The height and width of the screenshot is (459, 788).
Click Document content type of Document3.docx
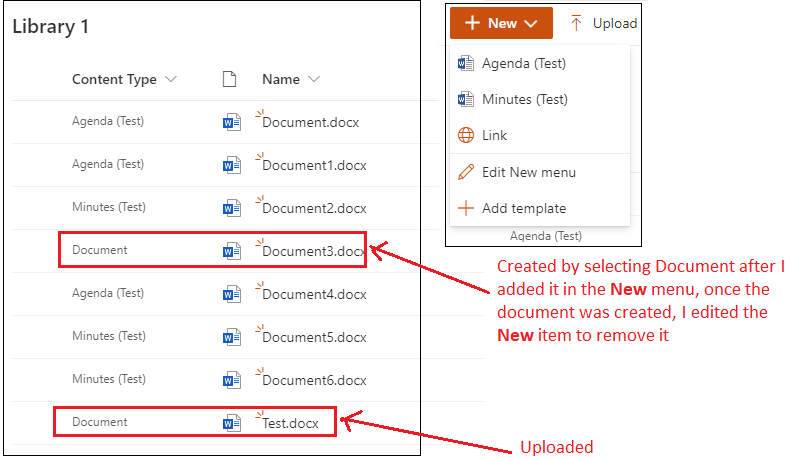[x=100, y=250]
